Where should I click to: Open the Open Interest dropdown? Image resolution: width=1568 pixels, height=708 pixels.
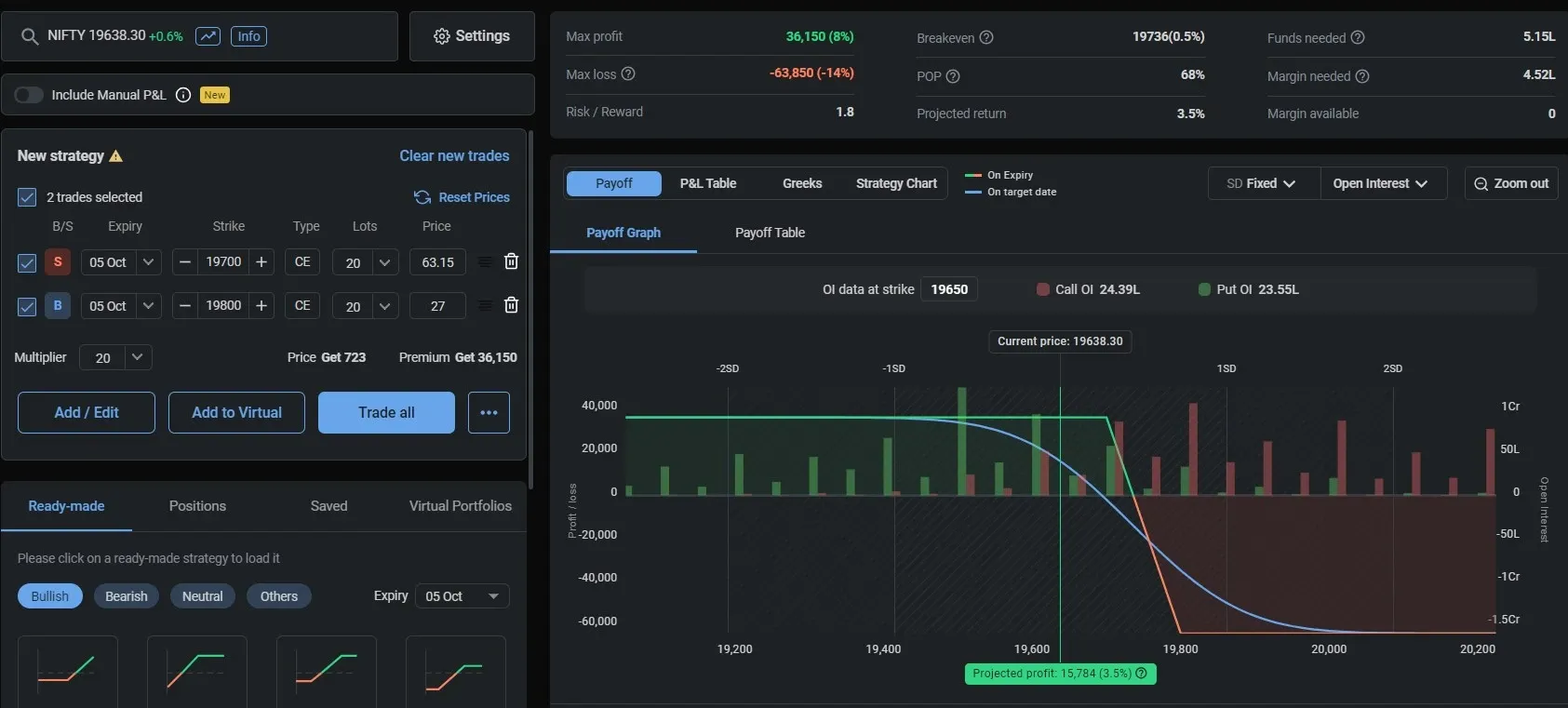point(1380,183)
